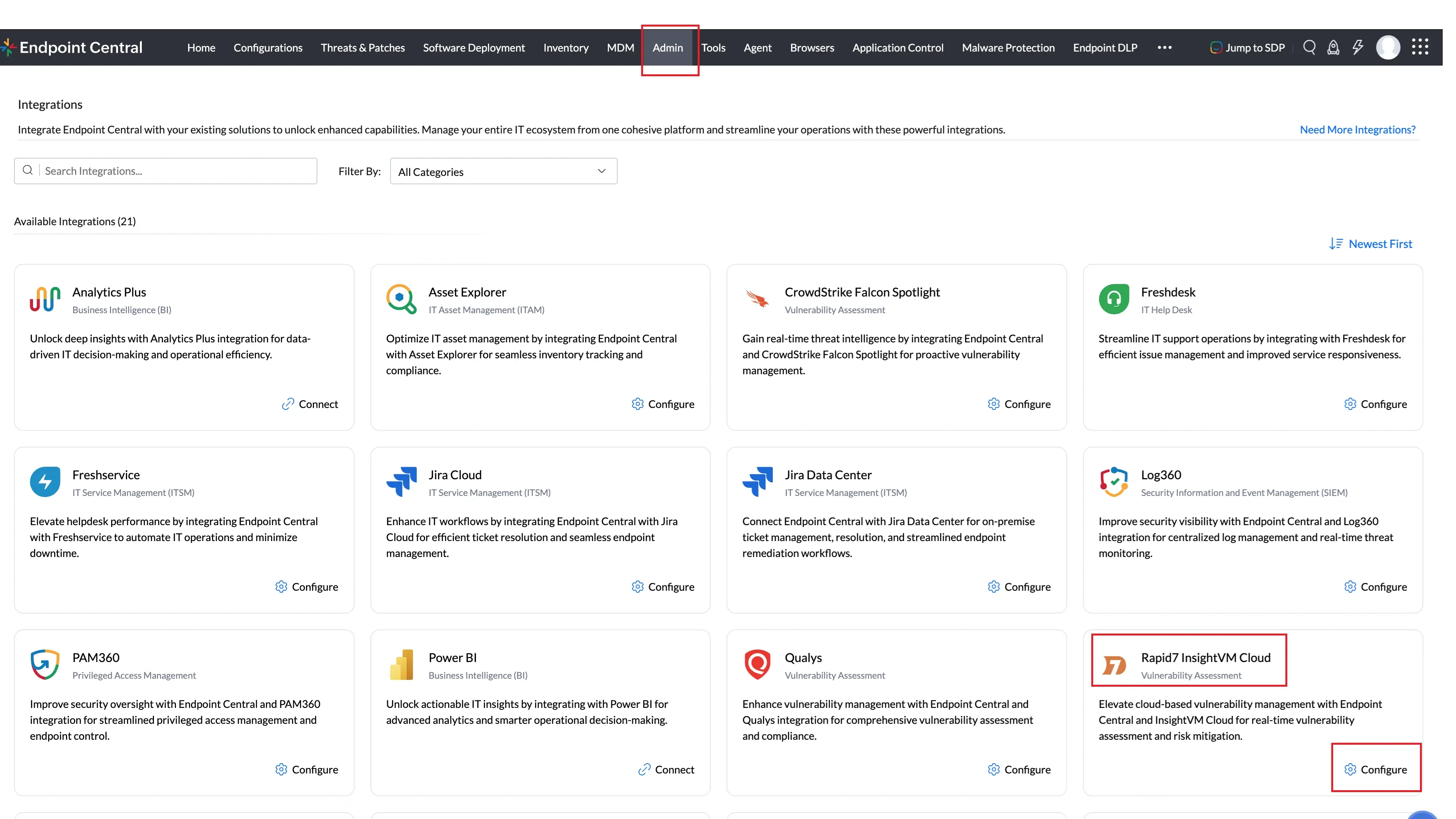Click the Power BI bar logo
This screenshot has height=819, width=1456.
click(x=401, y=664)
